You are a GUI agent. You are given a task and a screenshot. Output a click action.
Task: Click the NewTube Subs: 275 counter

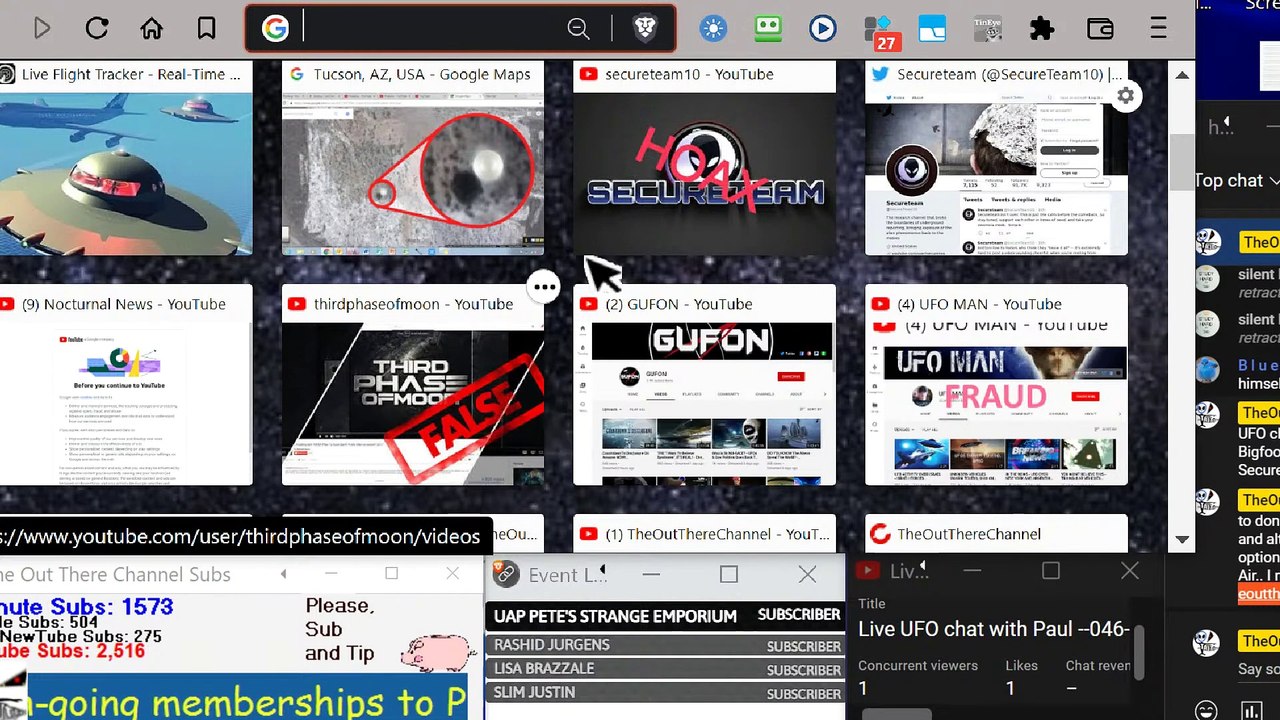[81, 636]
